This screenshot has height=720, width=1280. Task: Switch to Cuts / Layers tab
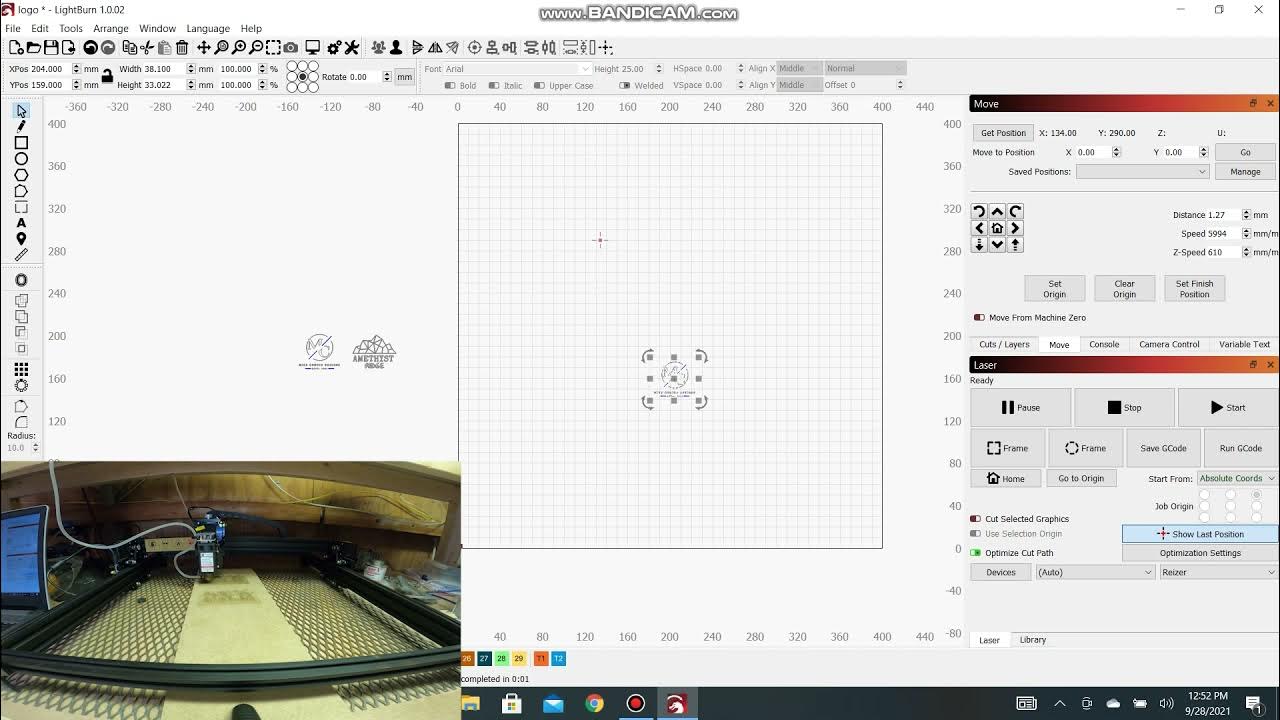tap(1004, 344)
